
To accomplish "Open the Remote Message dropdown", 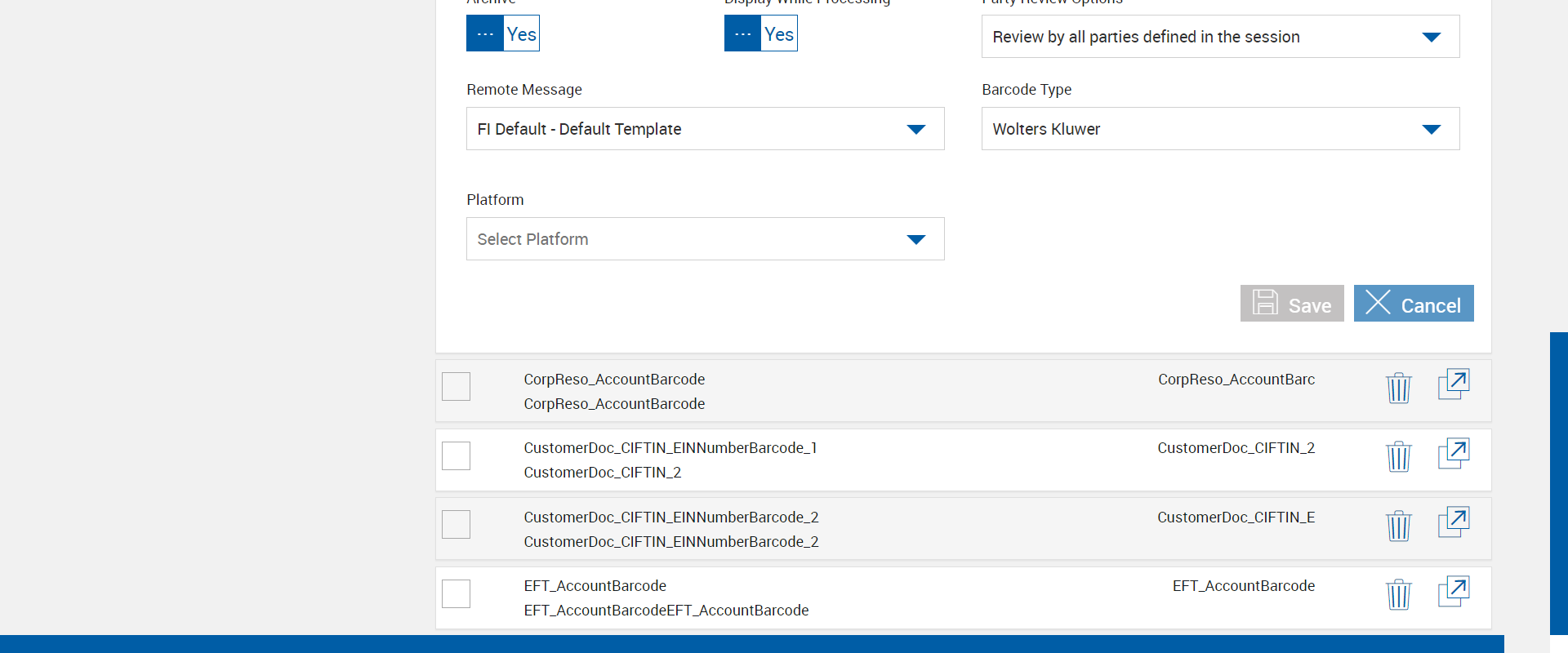I will coord(705,129).
